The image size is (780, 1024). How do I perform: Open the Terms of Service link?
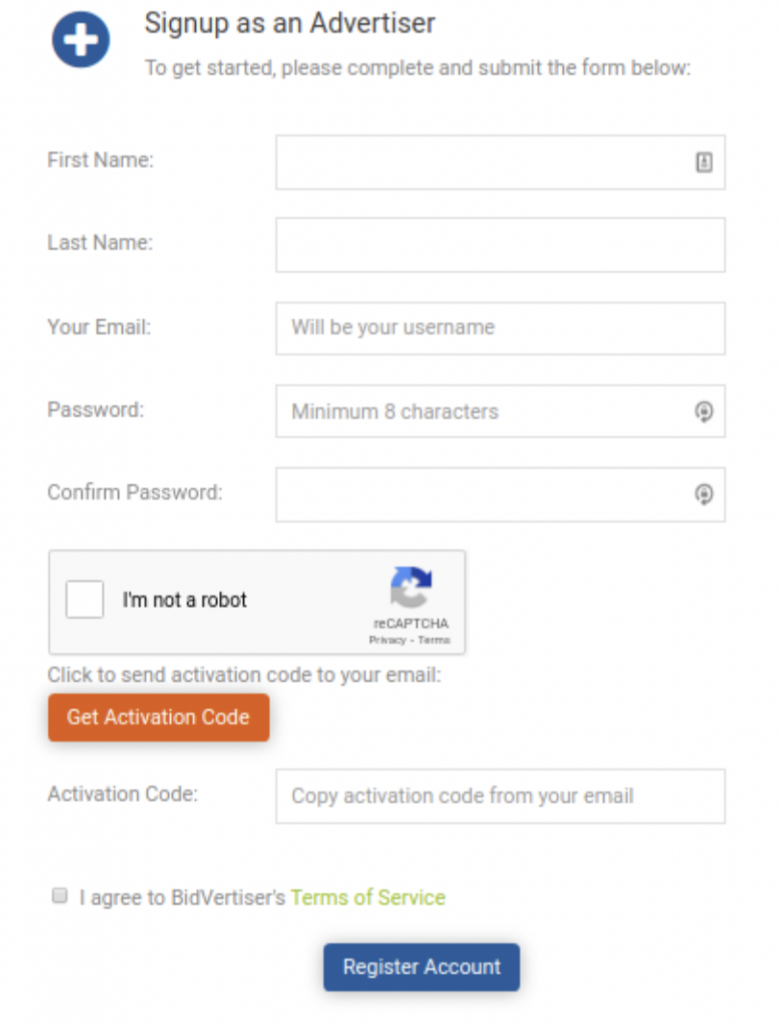[368, 897]
